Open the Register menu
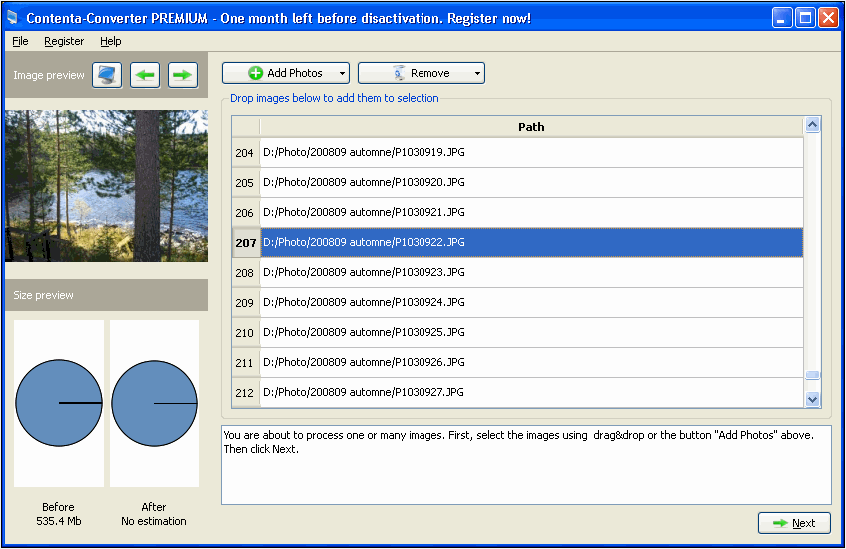The image size is (846, 549). [64, 42]
